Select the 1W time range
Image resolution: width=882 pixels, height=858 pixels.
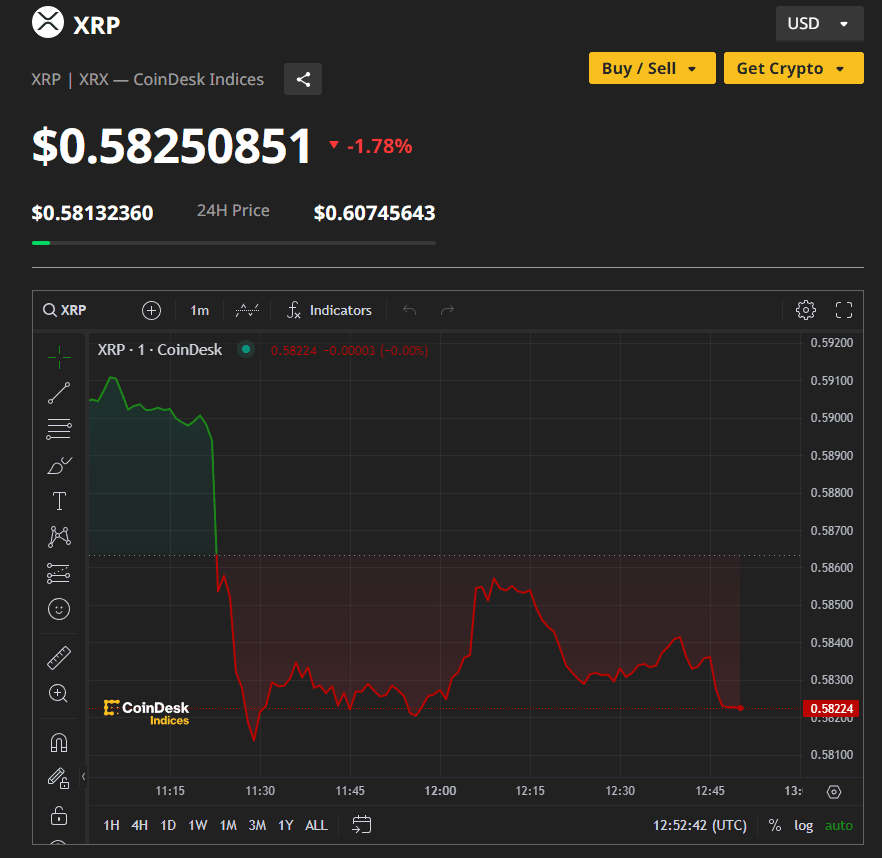[198, 825]
